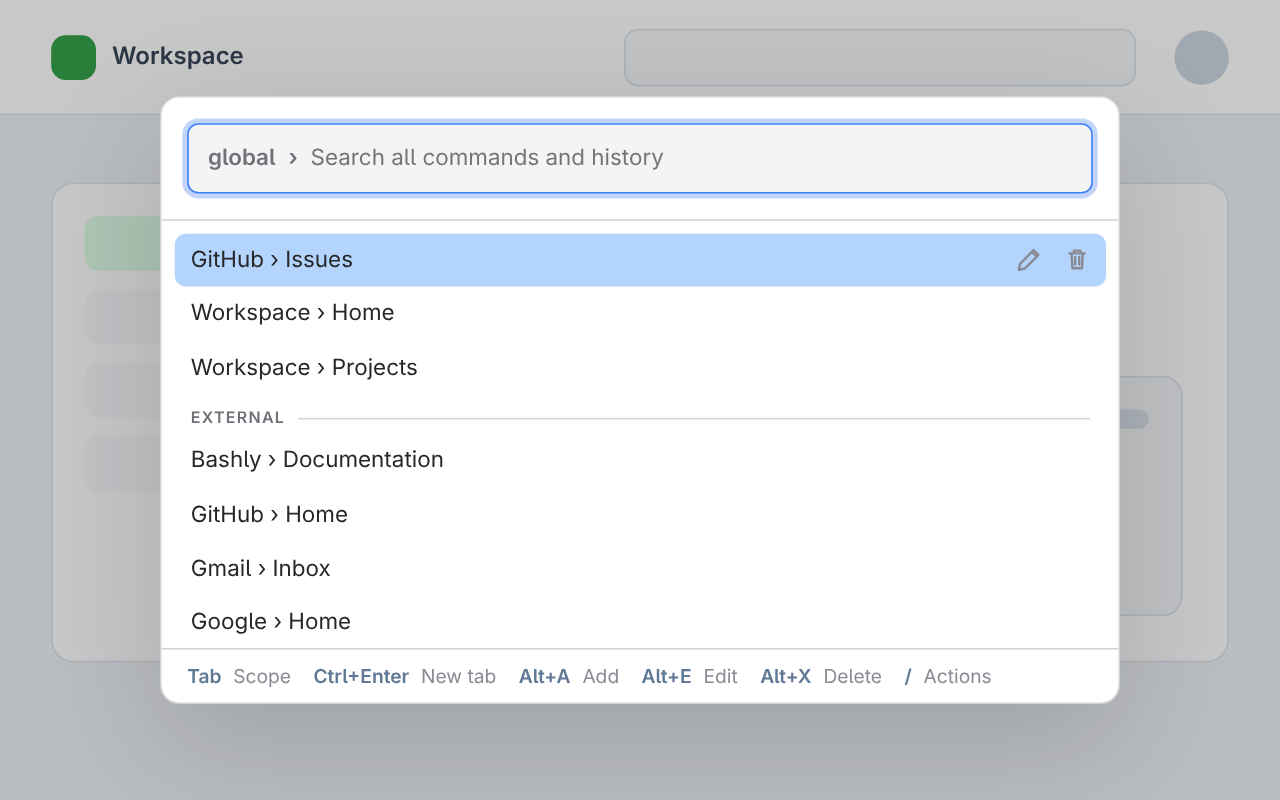The width and height of the screenshot is (1280, 800).
Task: Select Gmail › Inbox entry
Action: tap(640, 568)
